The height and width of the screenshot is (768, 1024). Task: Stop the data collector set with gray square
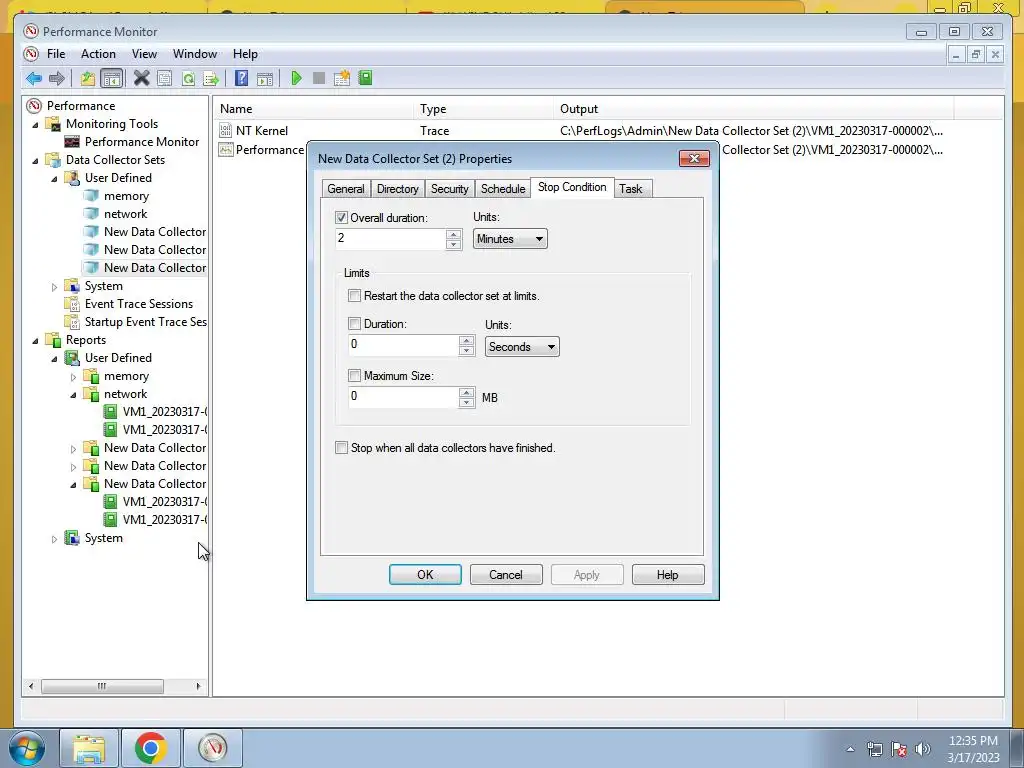319,78
